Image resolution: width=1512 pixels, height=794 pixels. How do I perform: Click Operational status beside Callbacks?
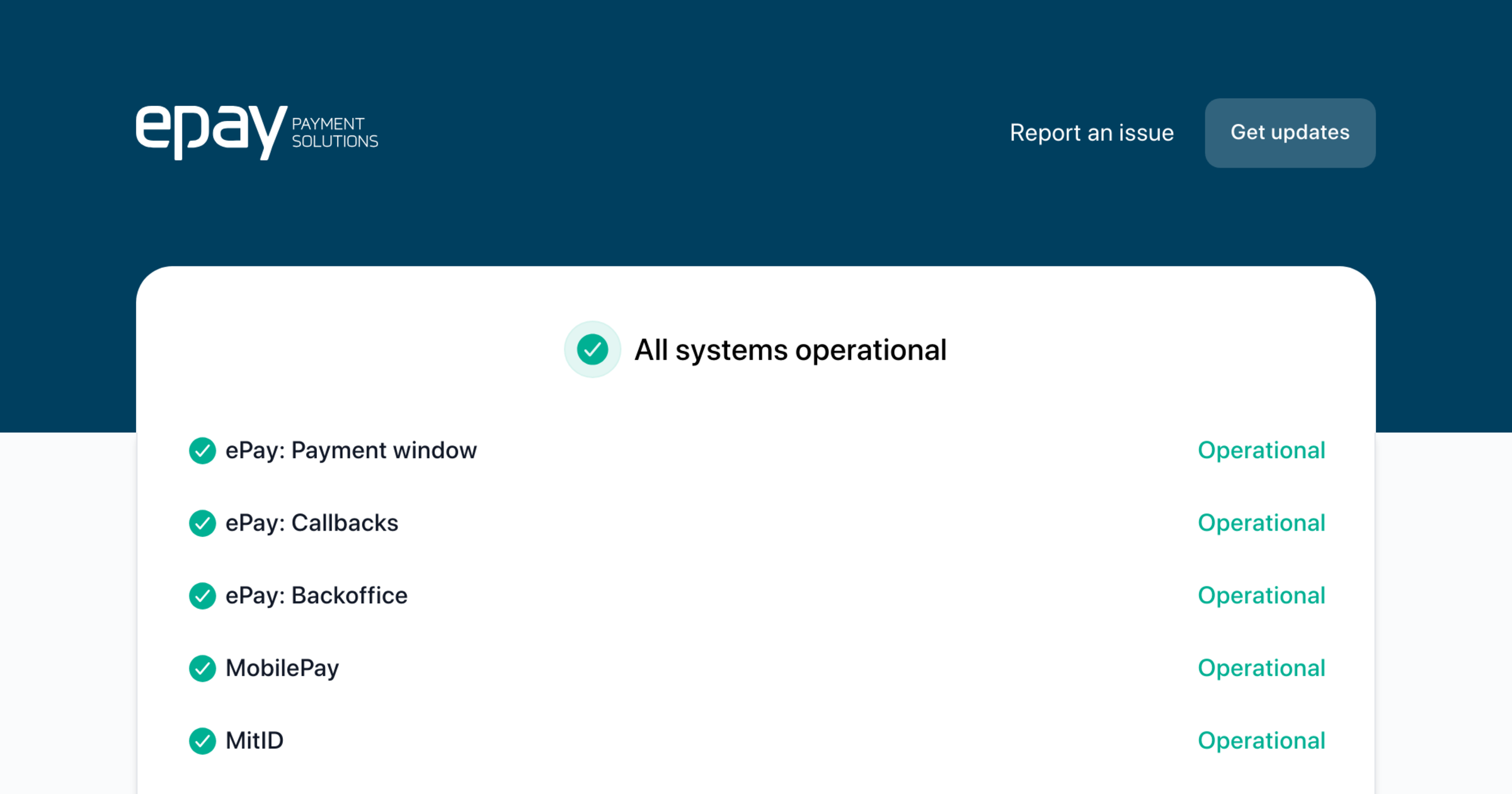(x=1261, y=523)
